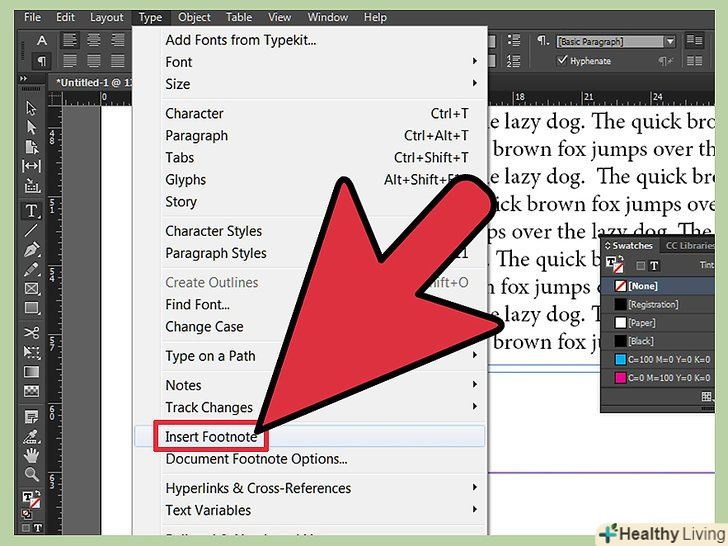This screenshot has width=728, height=546.
Task: Toggle the Hyphenate checkbox
Action: coord(562,61)
